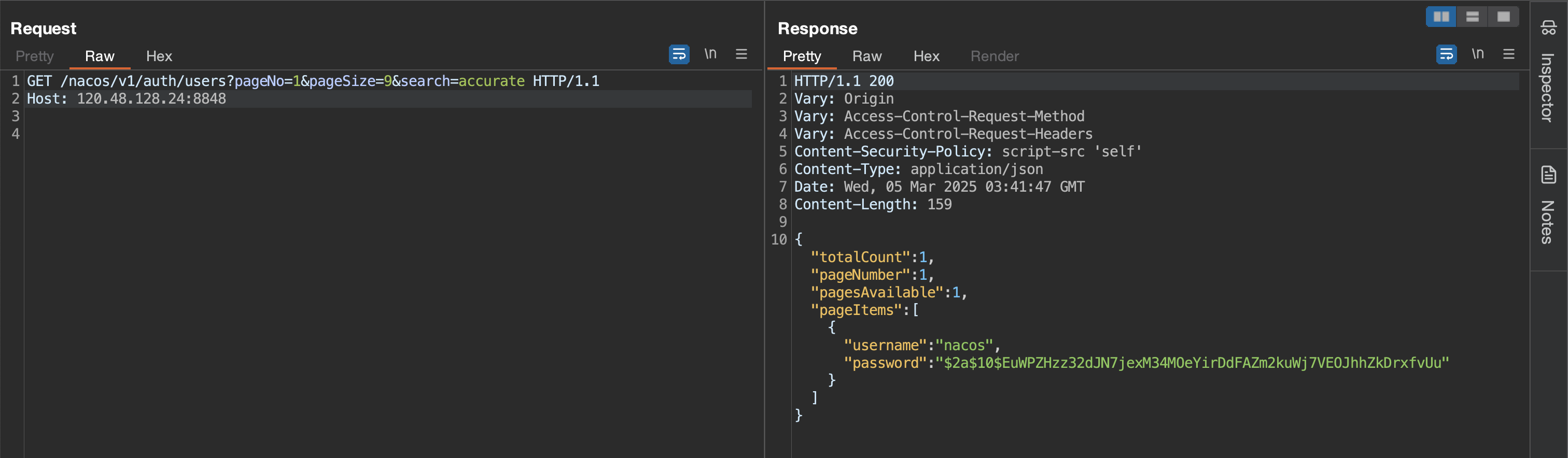Viewport: 1568px width, 458px height.
Task: Click the Vary: Access-Control-Request-Method header
Action: point(939,116)
